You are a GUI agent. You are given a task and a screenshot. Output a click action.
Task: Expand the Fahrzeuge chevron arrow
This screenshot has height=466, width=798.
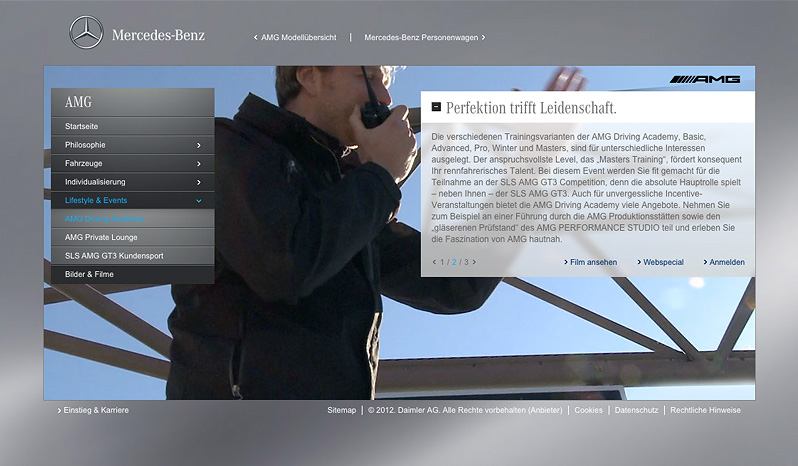[x=198, y=164]
